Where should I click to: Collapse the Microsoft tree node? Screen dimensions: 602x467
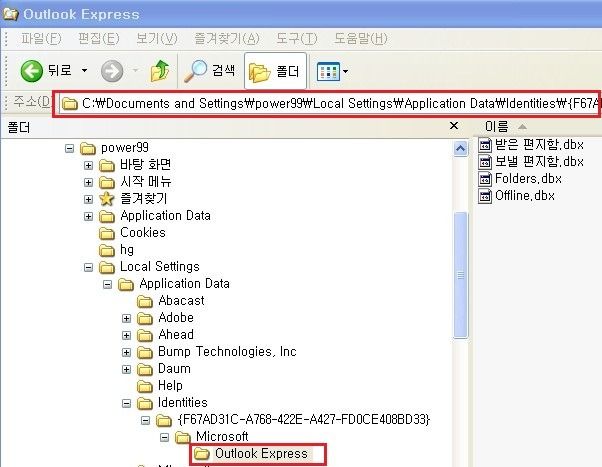[x=164, y=437]
